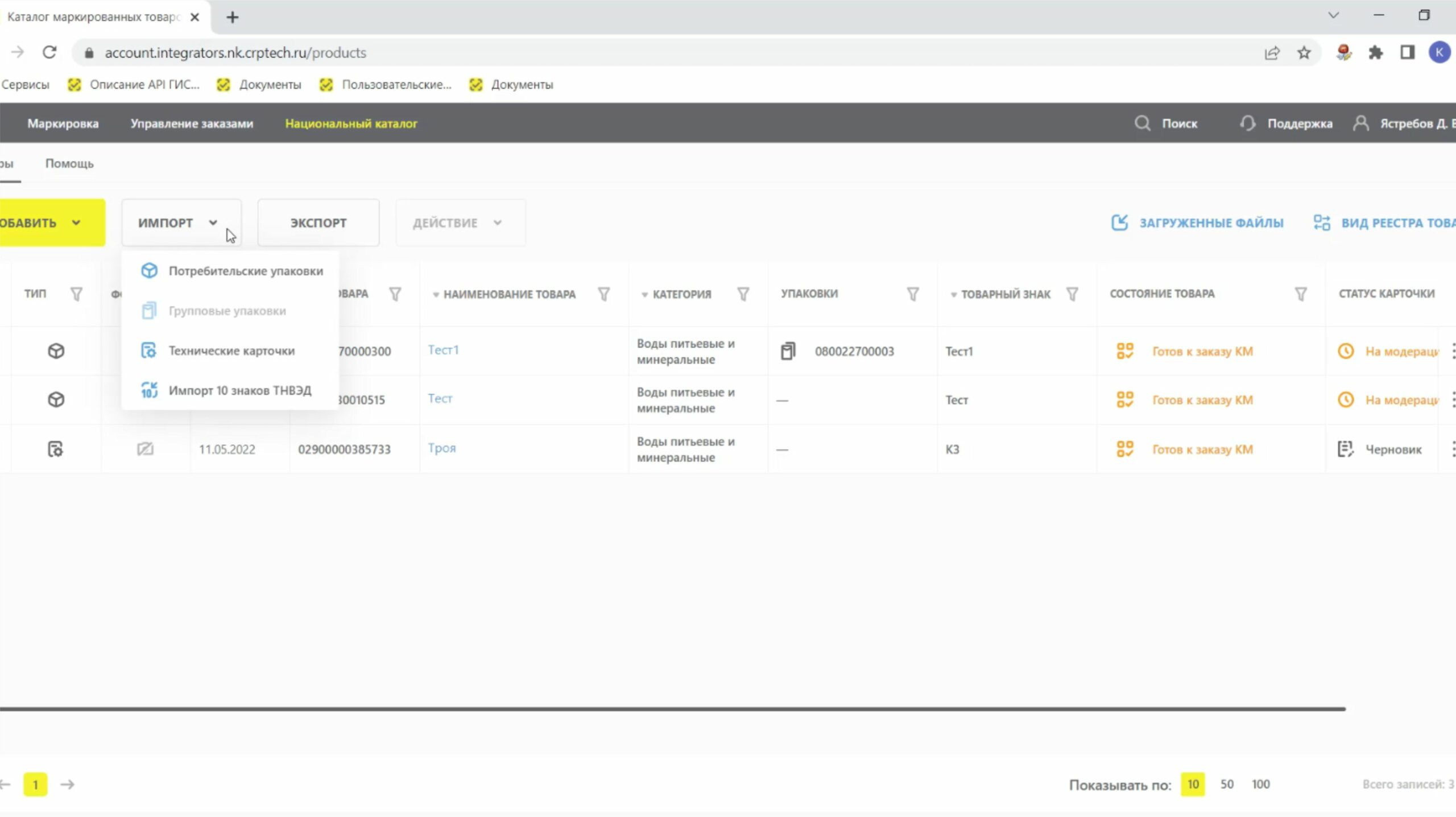1456x817 pixels.
Task: Open the ДЕЙСТВИЕ dropdown
Action: pyautogui.click(x=460, y=222)
